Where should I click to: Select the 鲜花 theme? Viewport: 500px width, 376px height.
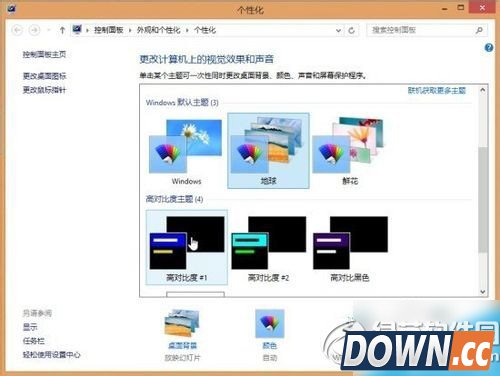tap(350, 151)
